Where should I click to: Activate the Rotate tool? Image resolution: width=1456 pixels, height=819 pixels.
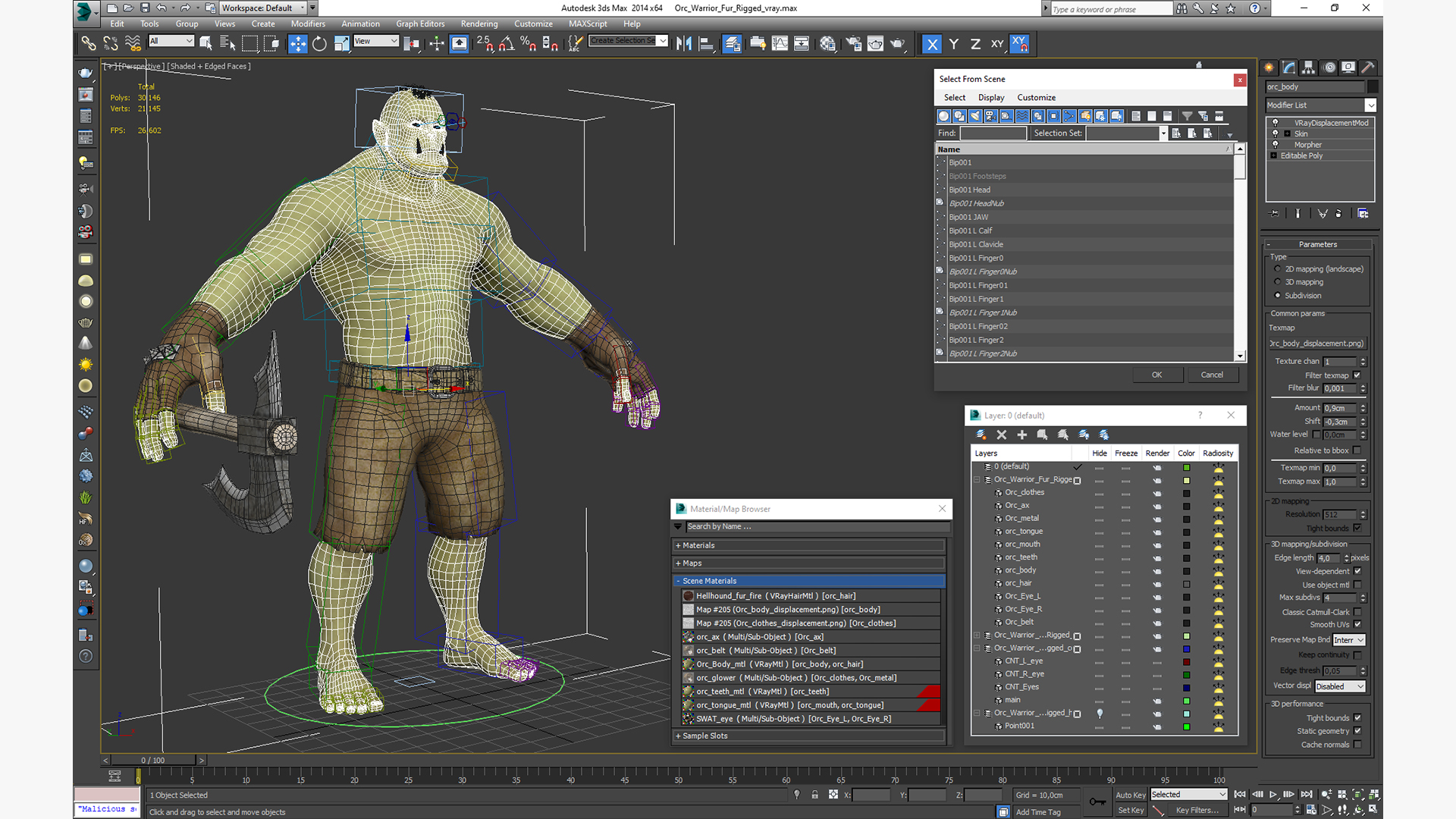point(319,44)
